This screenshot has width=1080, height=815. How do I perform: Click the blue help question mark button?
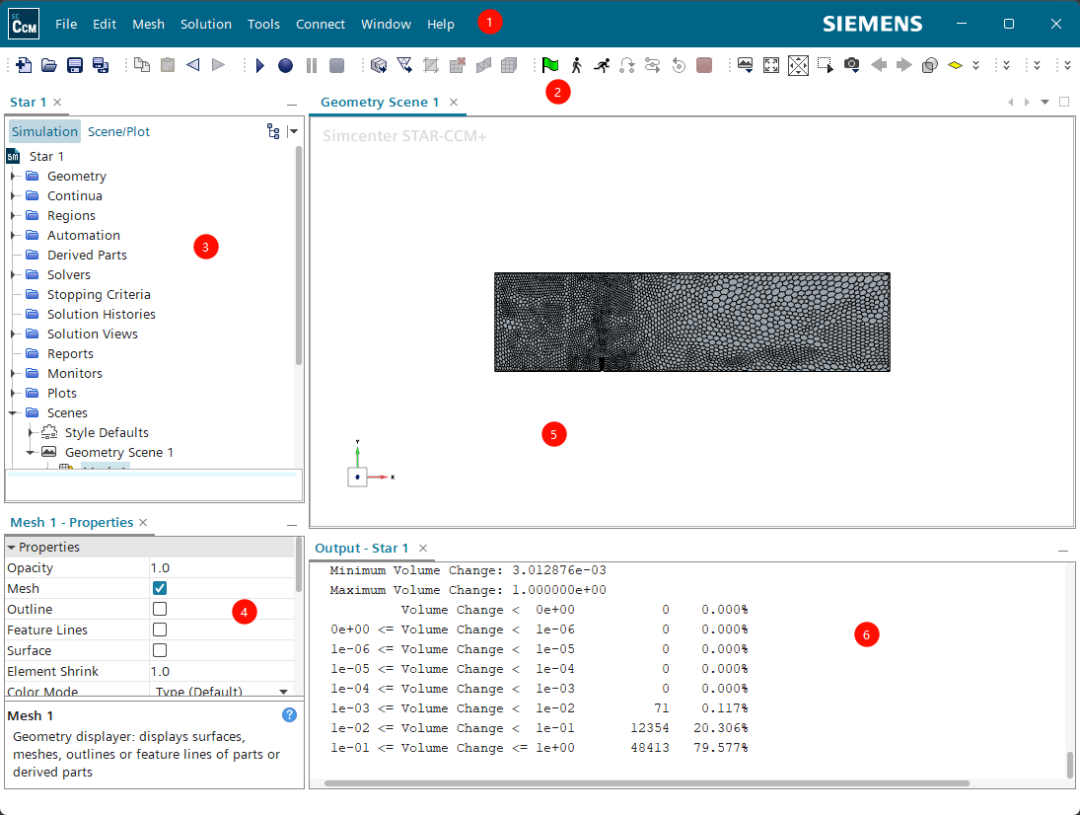290,715
